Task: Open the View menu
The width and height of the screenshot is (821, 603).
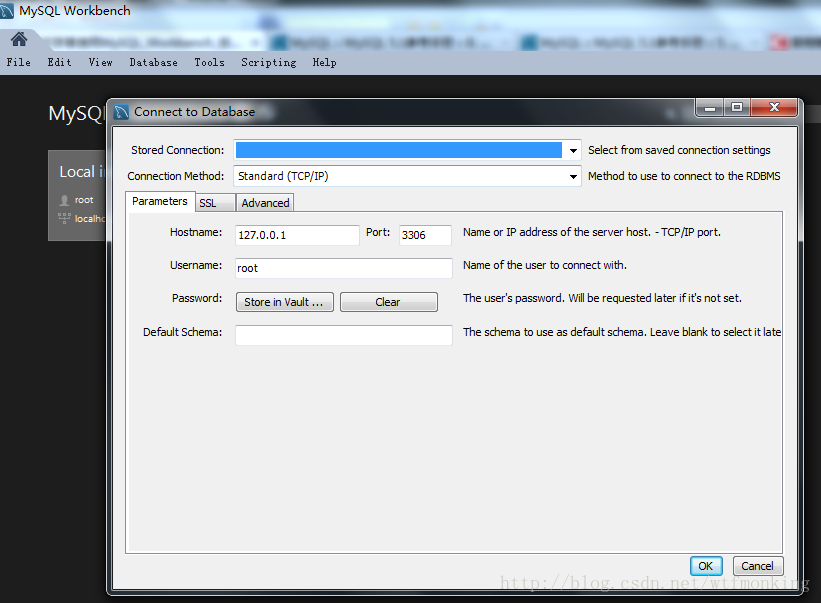Action: [x=100, y=62]
